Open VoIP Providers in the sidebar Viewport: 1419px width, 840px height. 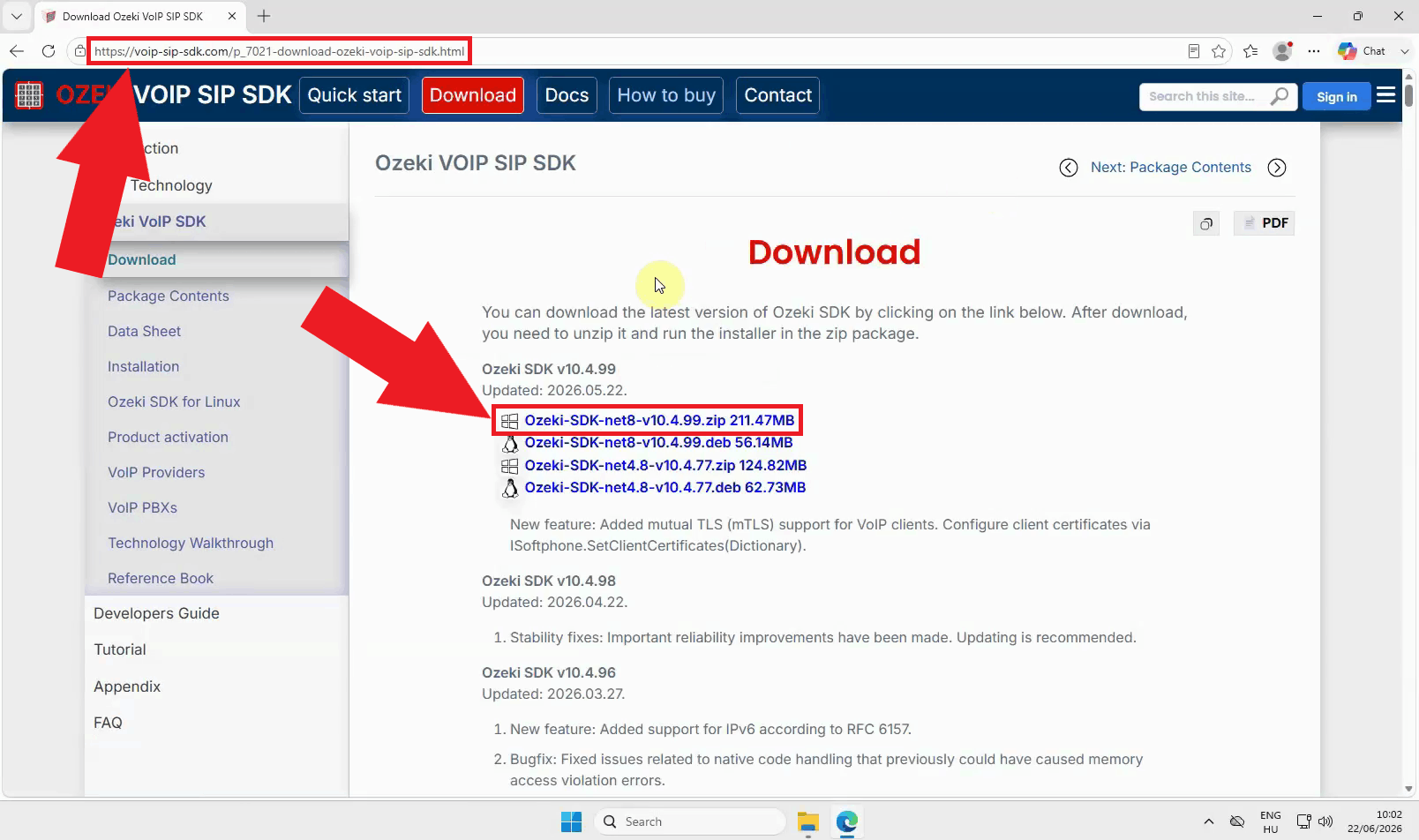tap(156, 472)
